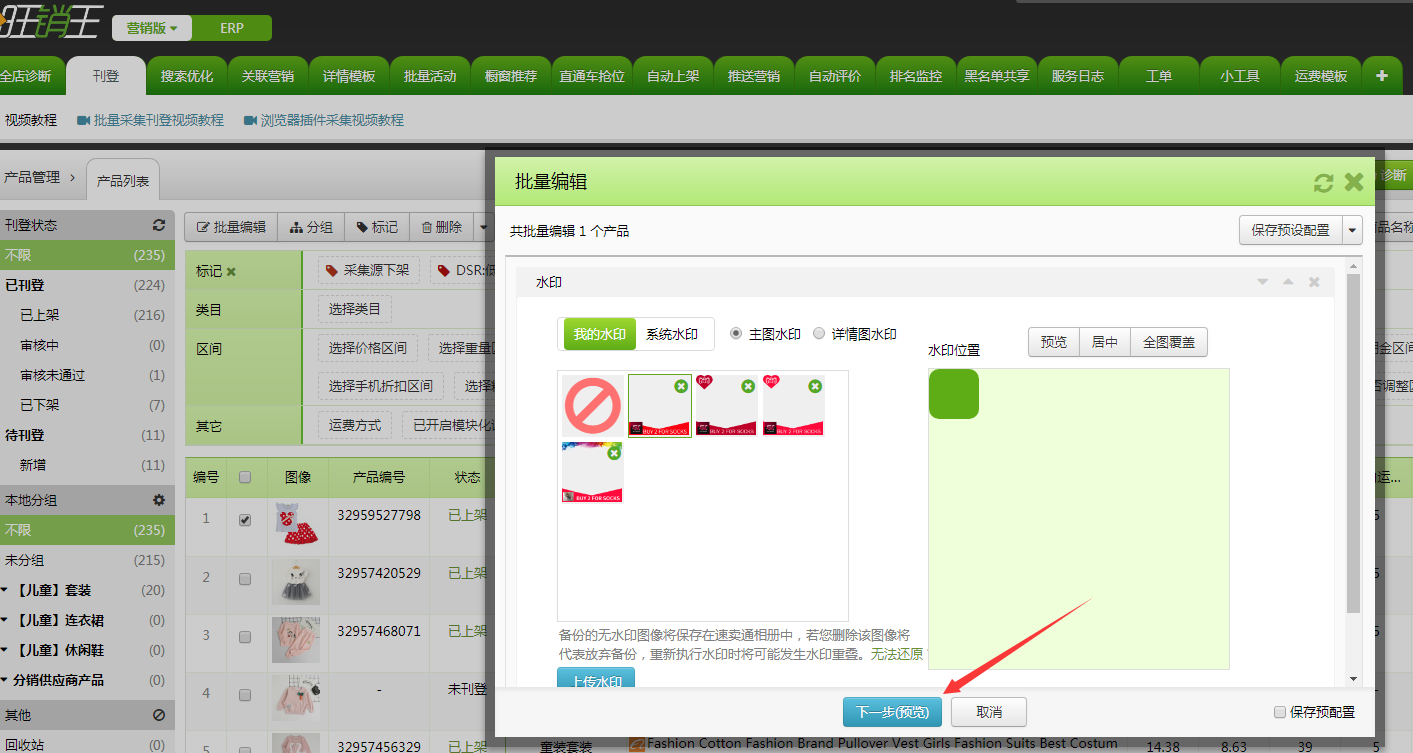Click the 删除 toolbar button

(x=442, y=227)
